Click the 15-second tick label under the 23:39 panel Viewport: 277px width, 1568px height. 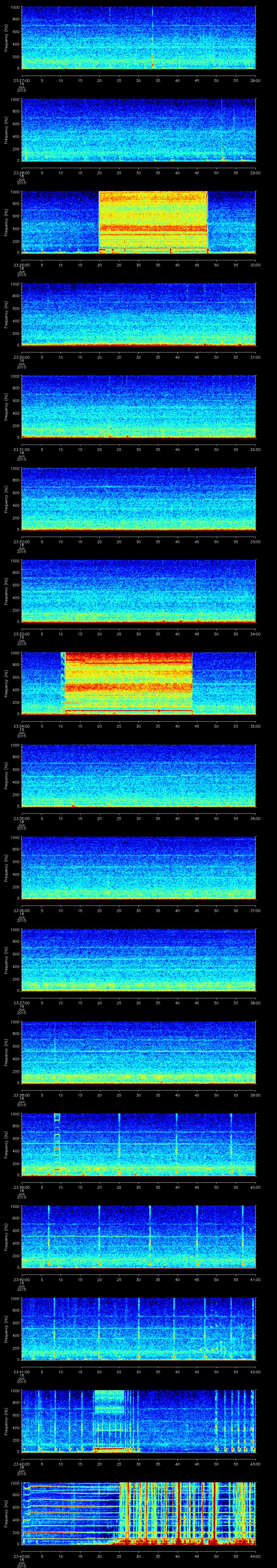coord(80,1187)
